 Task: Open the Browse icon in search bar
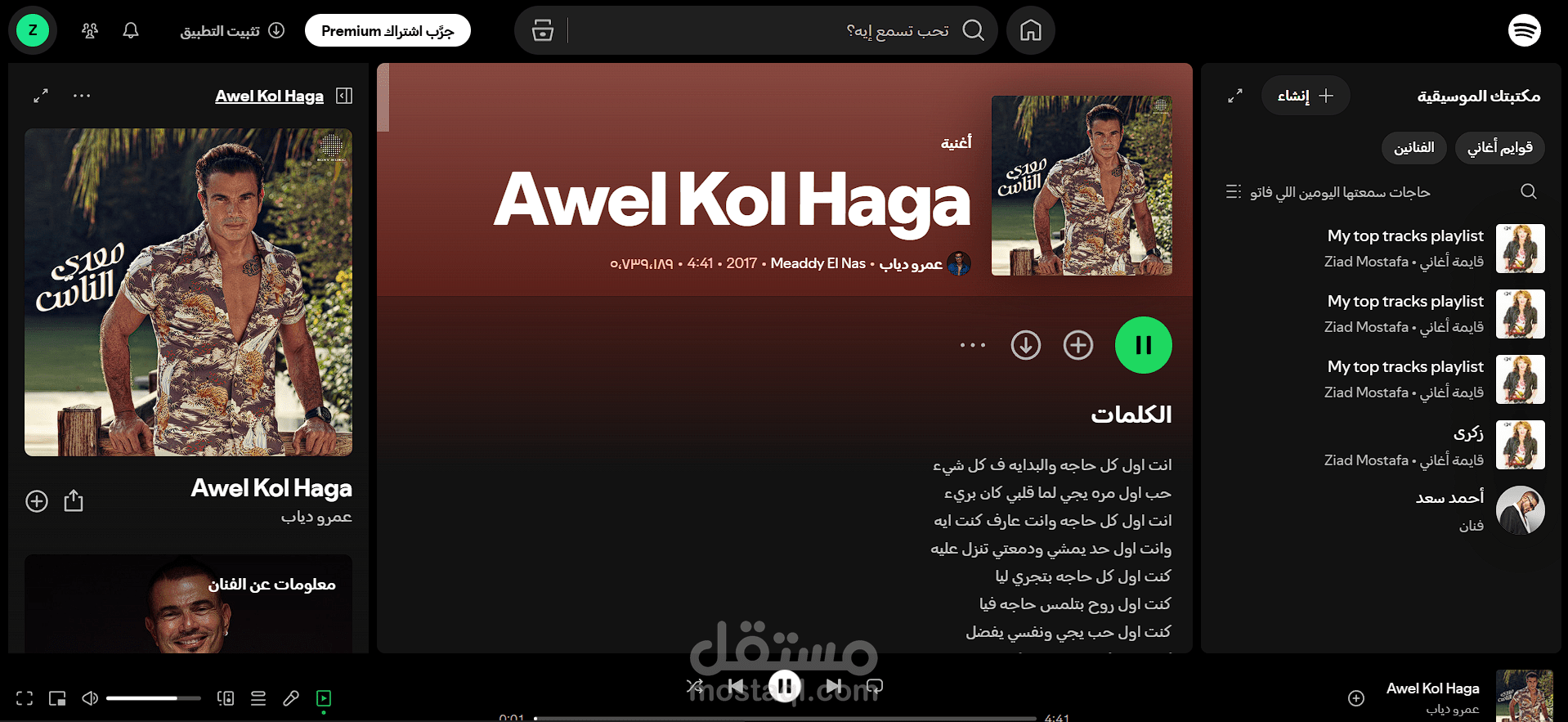[x=542, y=31]
